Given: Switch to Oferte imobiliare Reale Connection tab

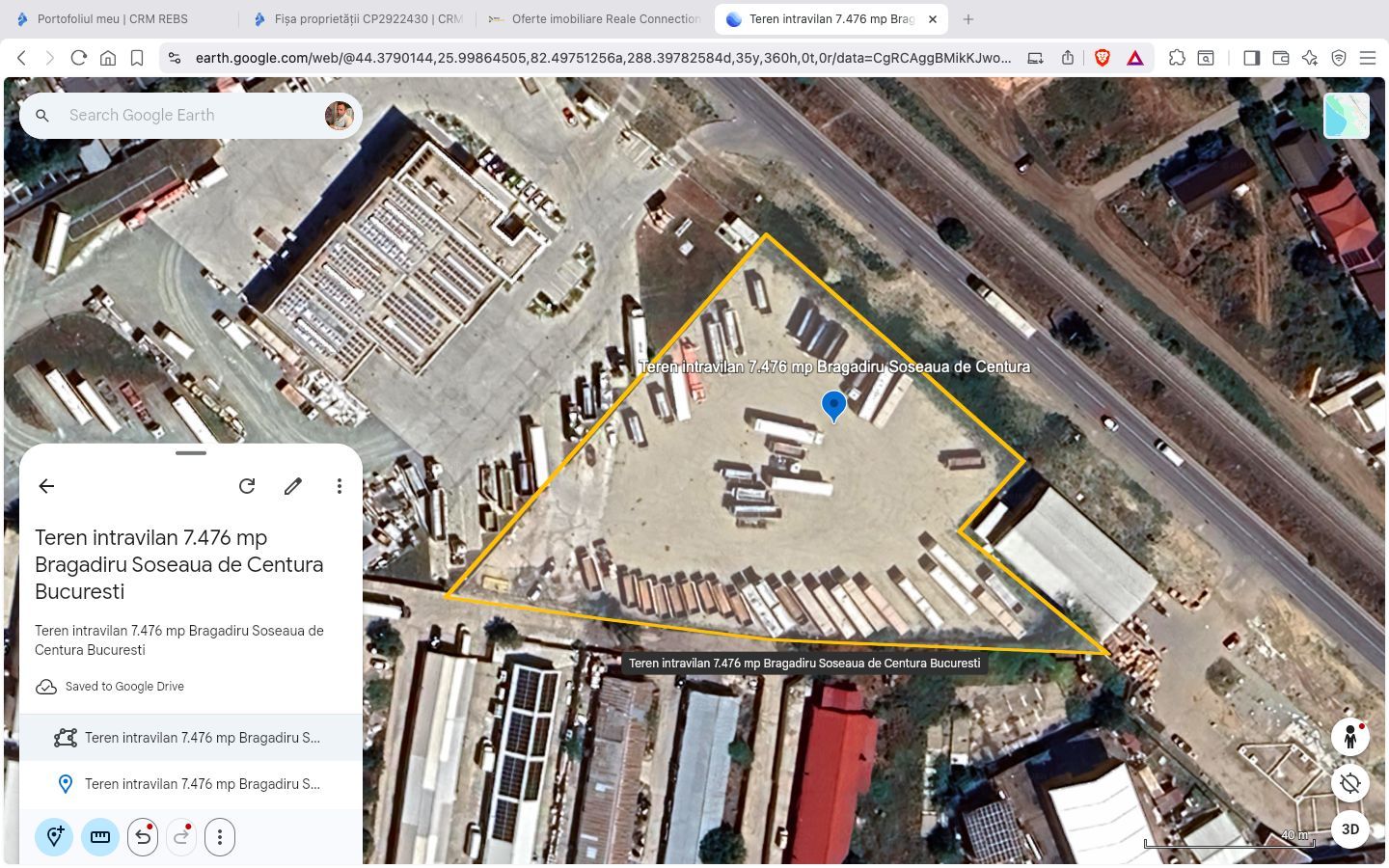Looking at the screenshot, I should tap(605, 19).
